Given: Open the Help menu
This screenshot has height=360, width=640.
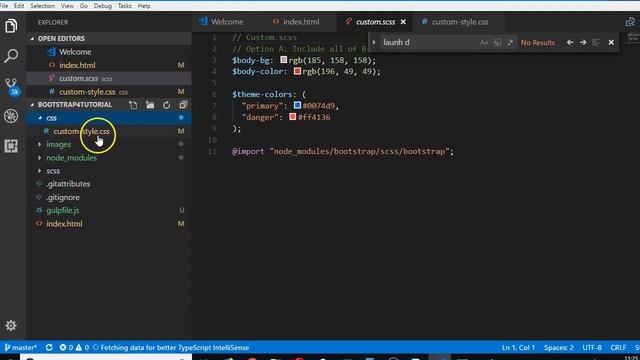Looking at the screenshot, I should click(x=144, y=6).
